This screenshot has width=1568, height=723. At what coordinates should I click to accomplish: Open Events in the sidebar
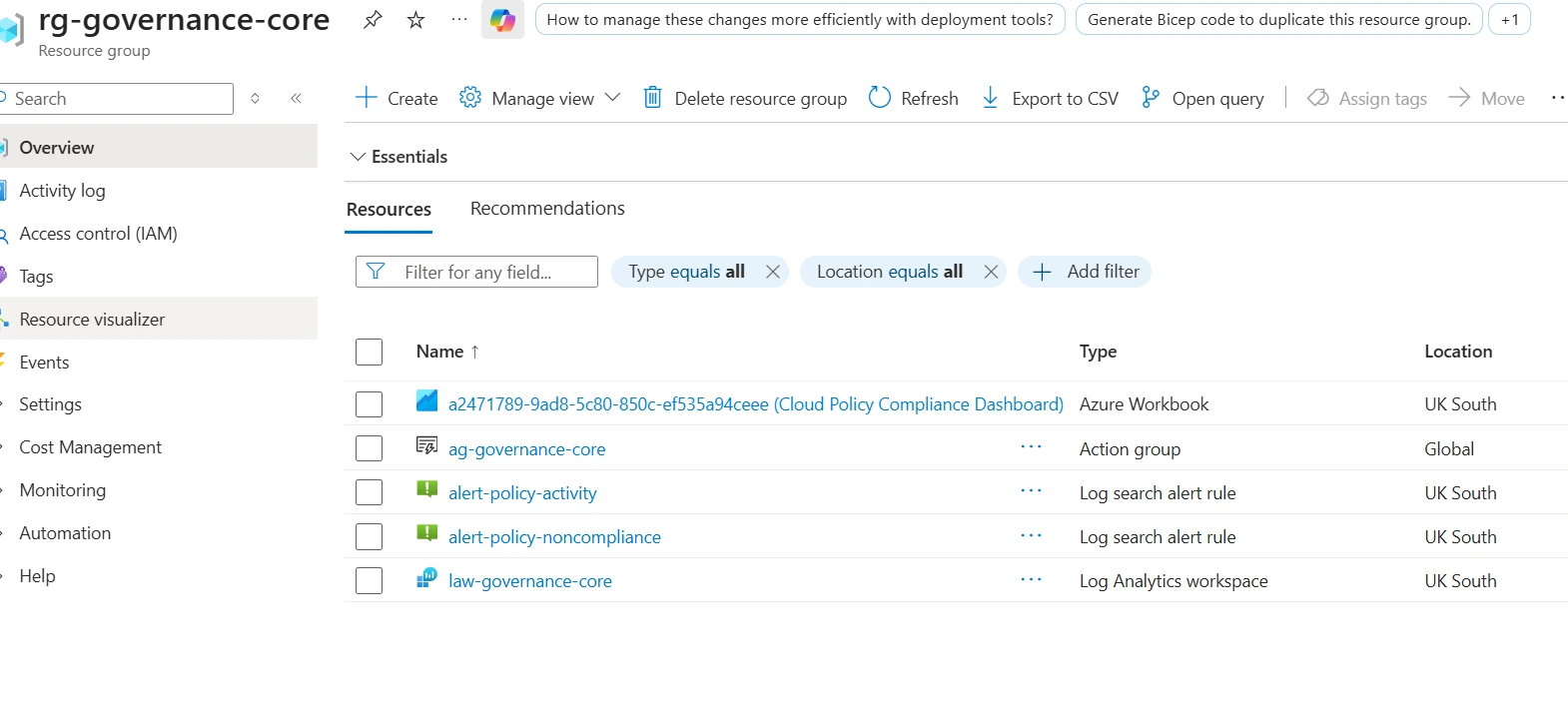pos(159,362)
